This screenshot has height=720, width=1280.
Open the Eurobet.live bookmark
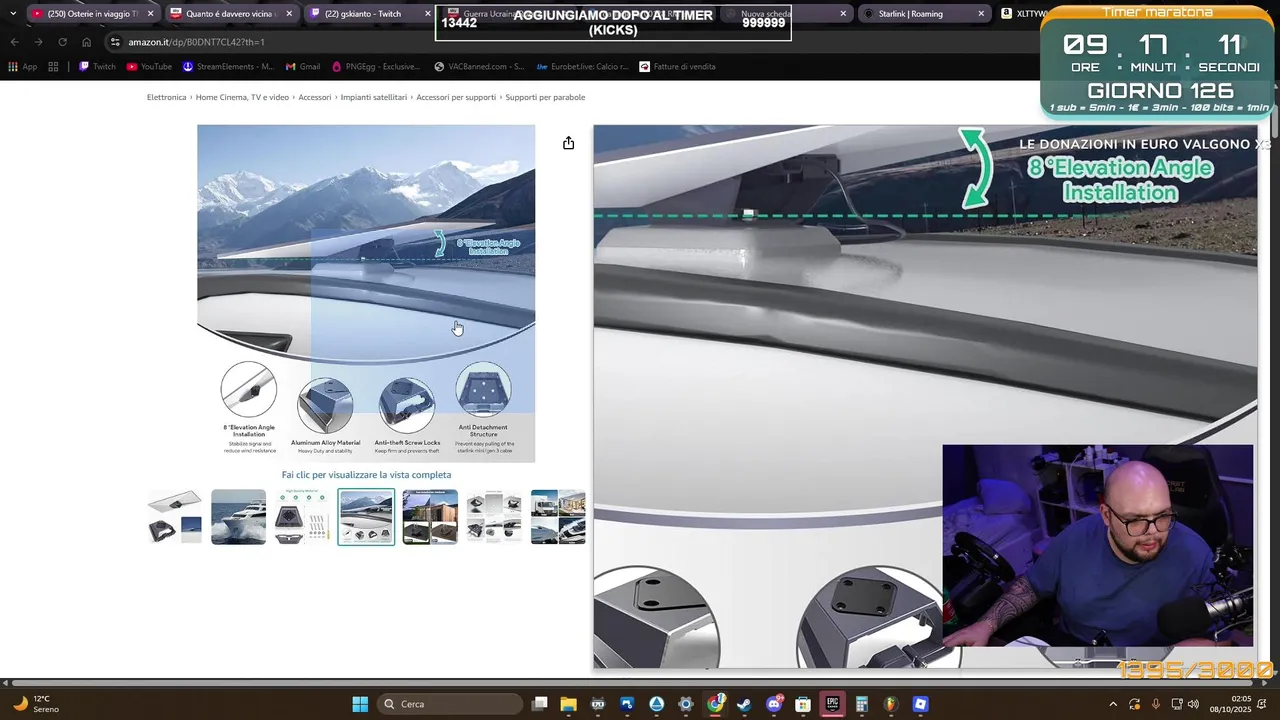[x=582, y=67]
